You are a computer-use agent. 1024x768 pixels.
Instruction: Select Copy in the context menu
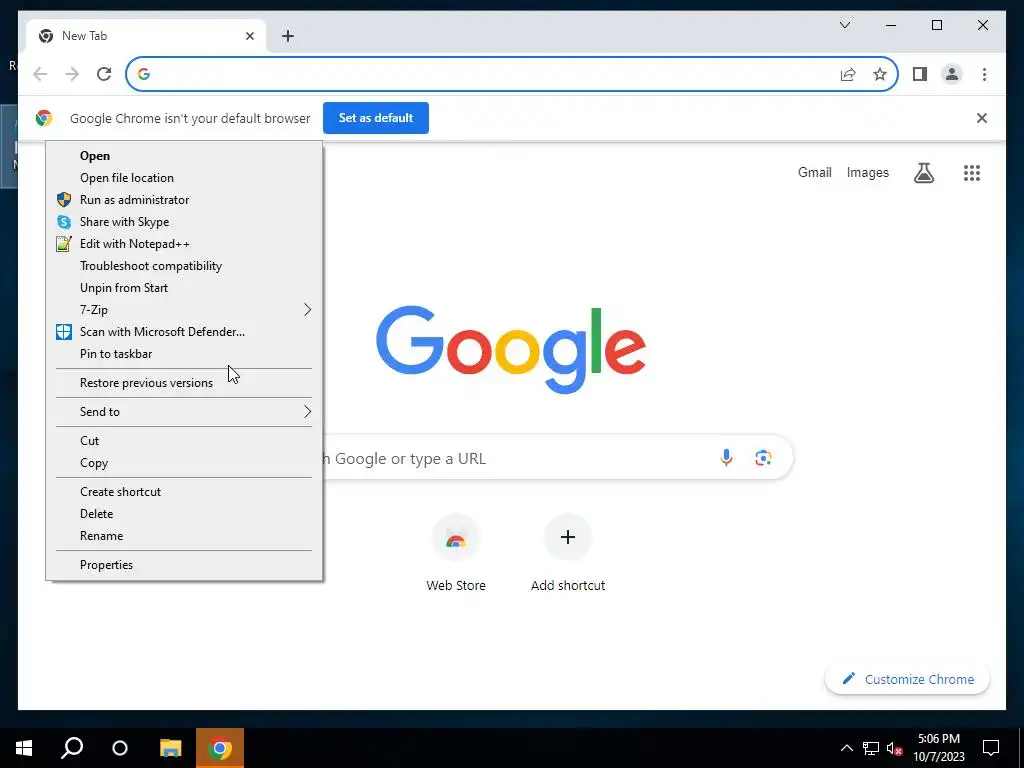[x=184, y=463]
